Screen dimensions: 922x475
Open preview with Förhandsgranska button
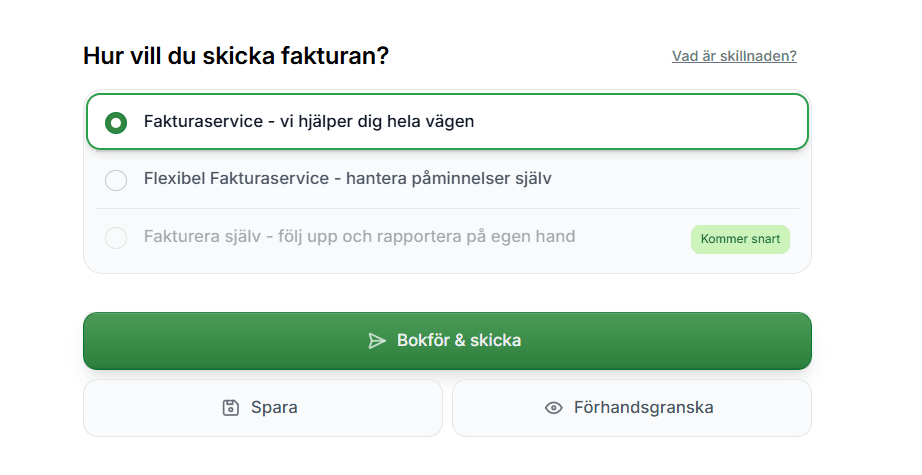click(x=631, y=408)
